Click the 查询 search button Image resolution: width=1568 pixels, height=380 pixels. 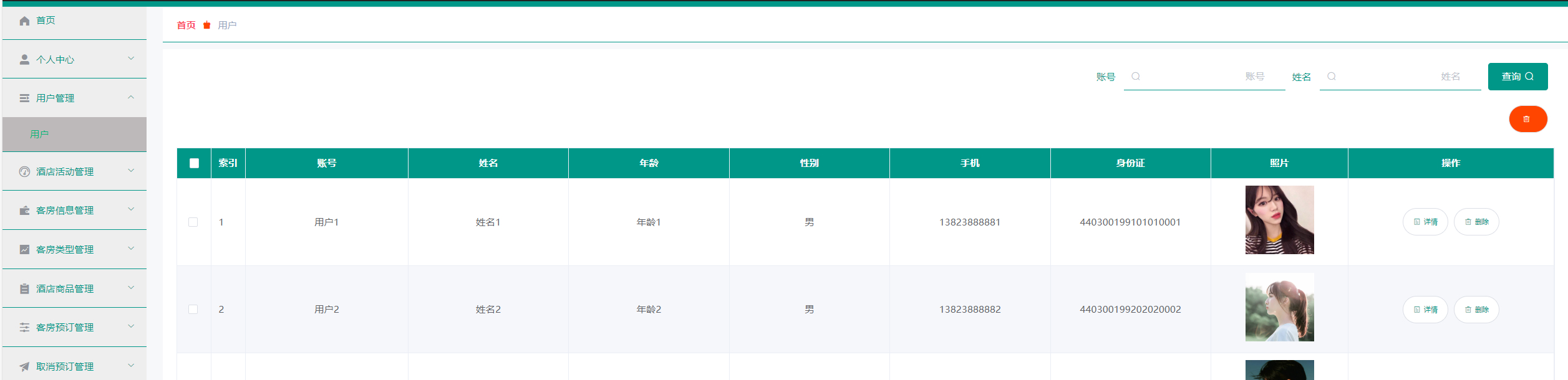(1517, 77)
